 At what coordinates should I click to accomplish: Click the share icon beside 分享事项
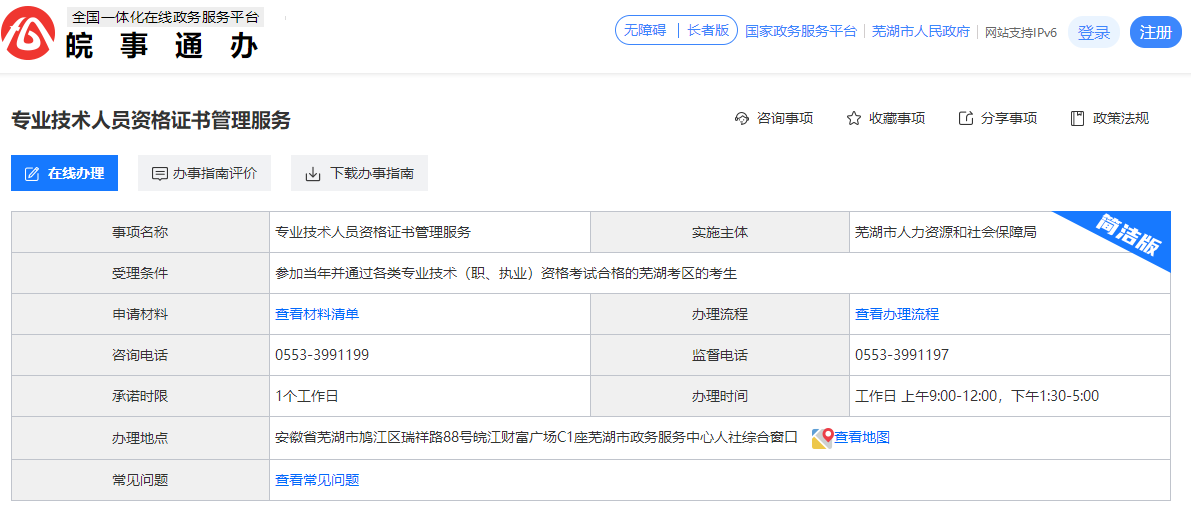965,118
